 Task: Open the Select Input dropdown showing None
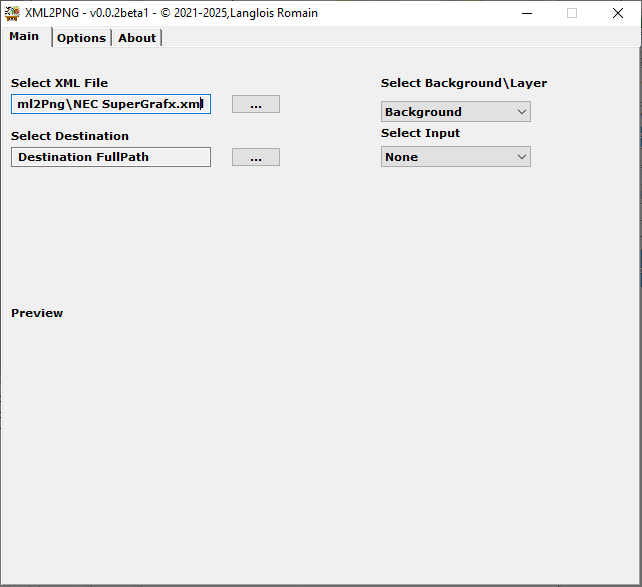[x=455, y=157]
